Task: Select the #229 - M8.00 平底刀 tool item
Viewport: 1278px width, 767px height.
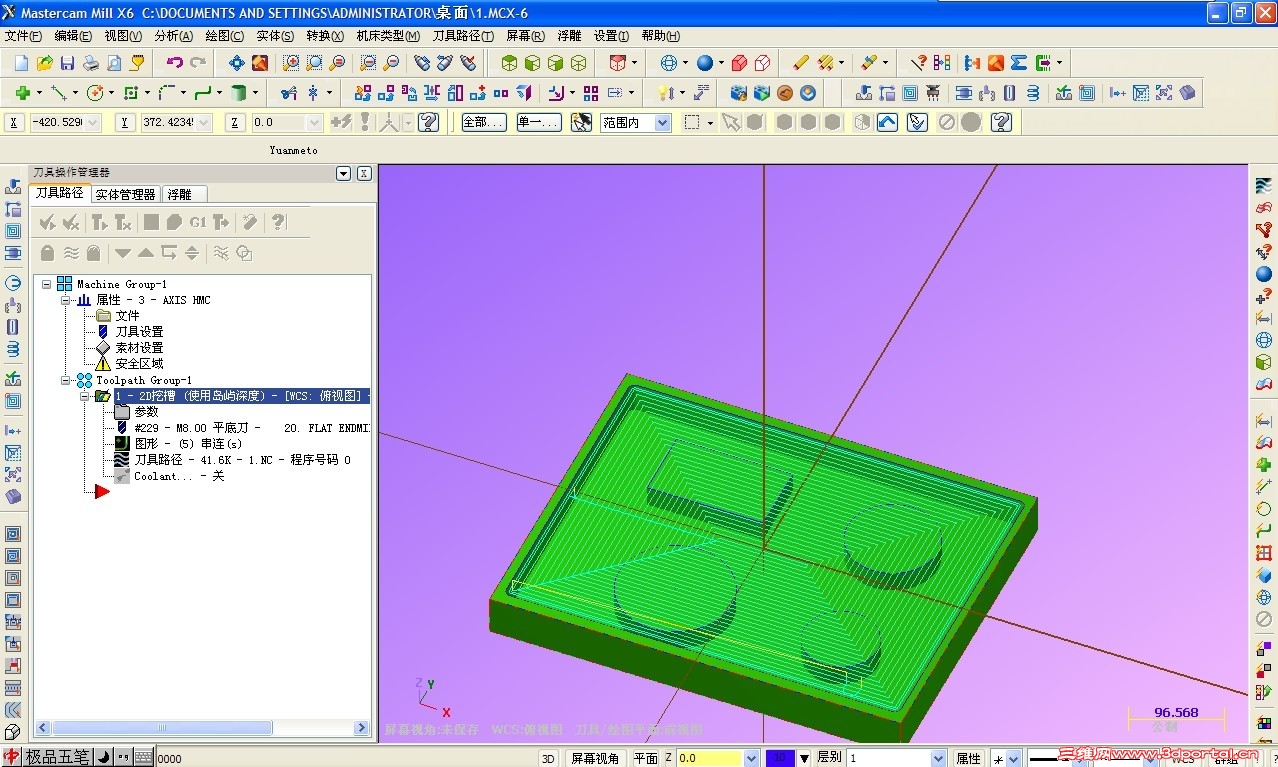Action: (250, 428)
